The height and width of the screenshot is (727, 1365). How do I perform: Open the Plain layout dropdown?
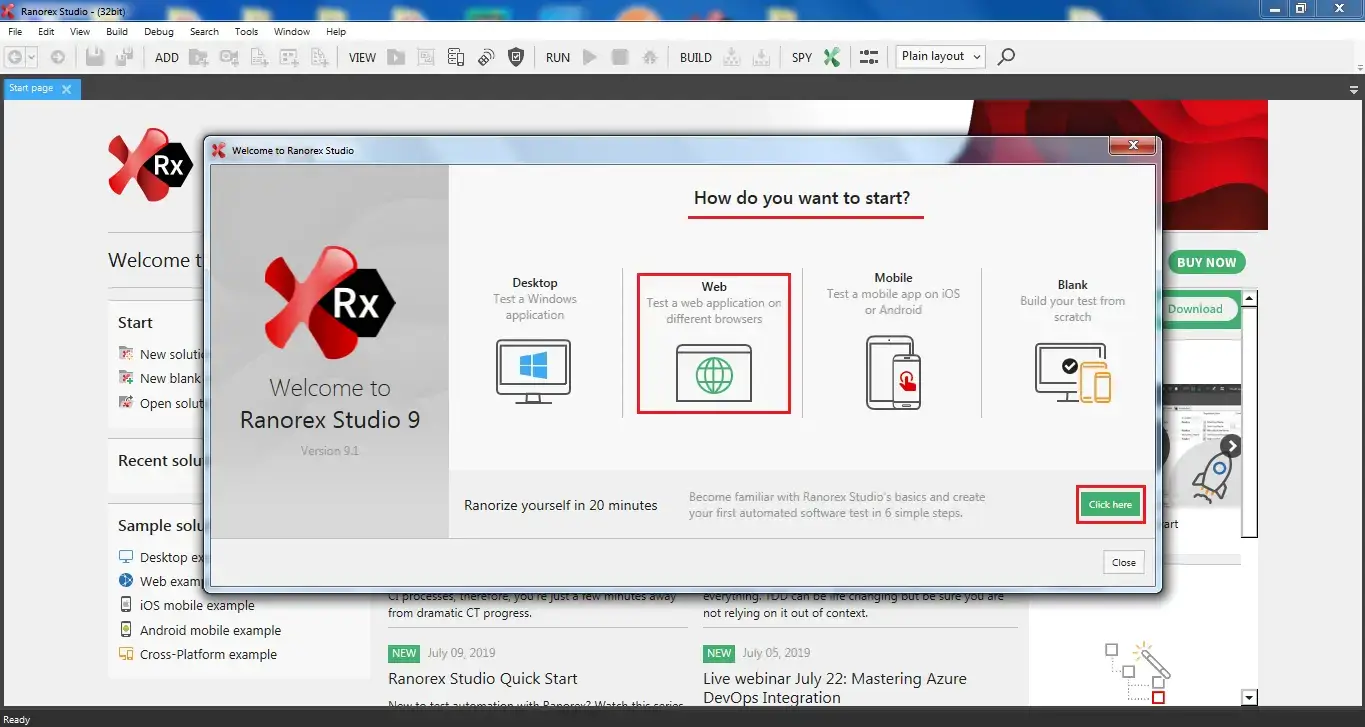tap(940, 57)
